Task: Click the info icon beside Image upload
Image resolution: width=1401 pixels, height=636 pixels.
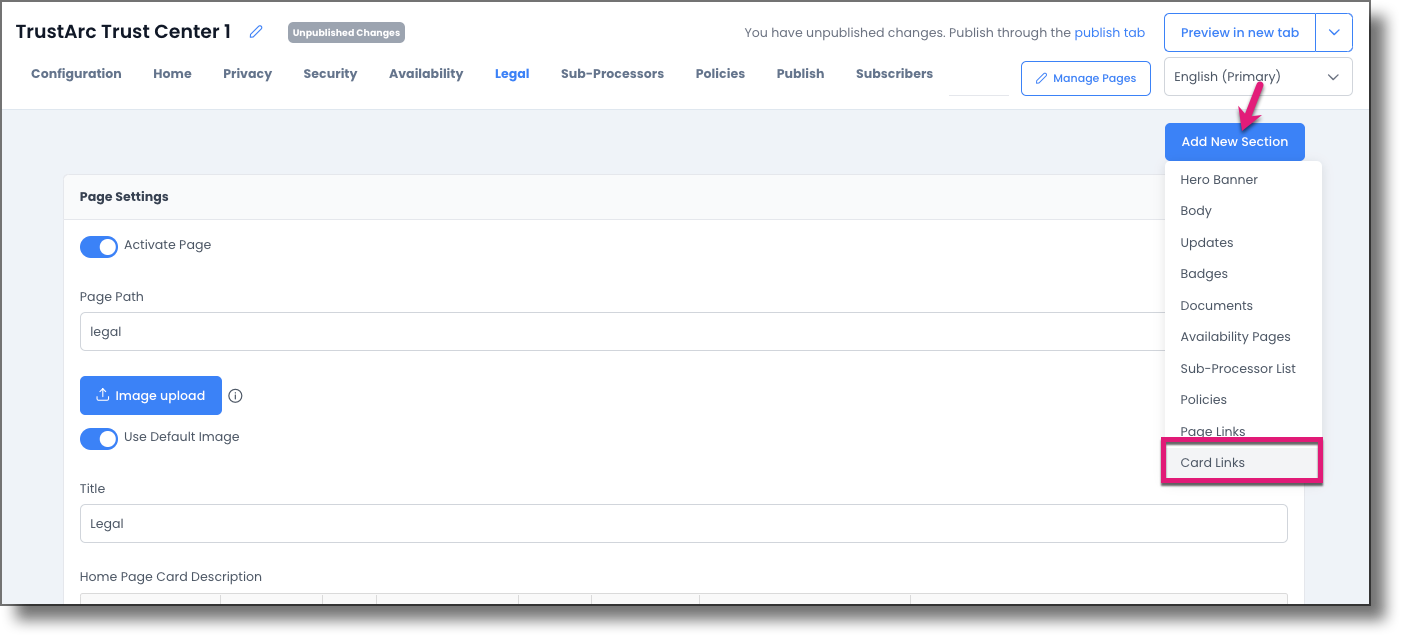Action: pyautogui.click(x=234, y=395)
